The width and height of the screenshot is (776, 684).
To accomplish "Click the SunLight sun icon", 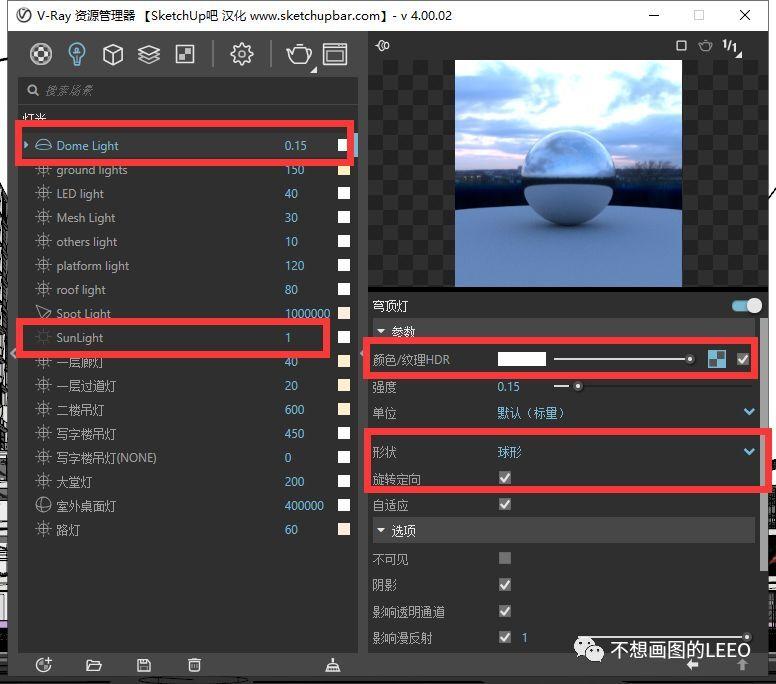I will pyautogui.click(x=44, y=337).
